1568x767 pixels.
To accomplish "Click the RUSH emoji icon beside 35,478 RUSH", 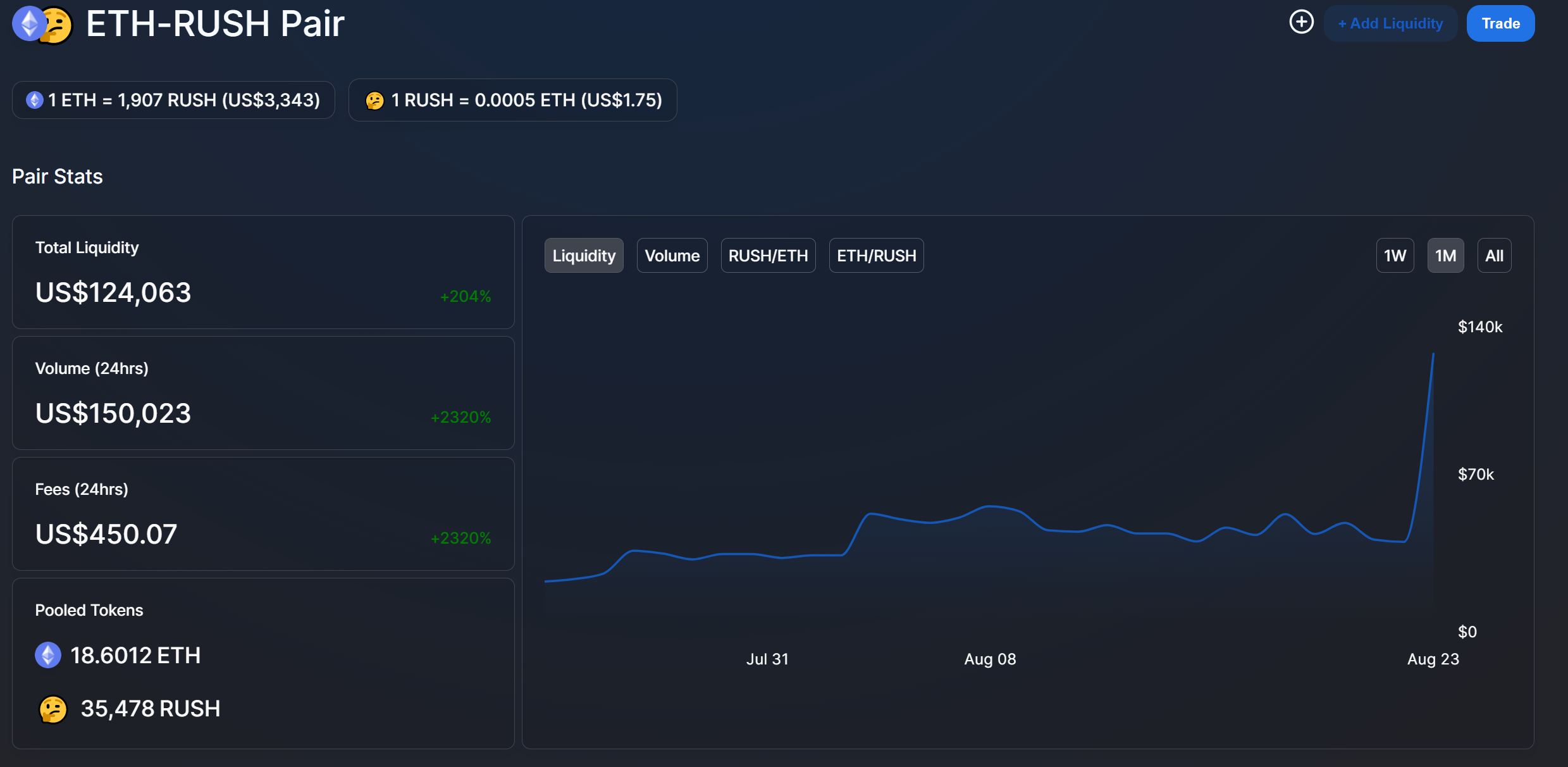I will [53, 709].
